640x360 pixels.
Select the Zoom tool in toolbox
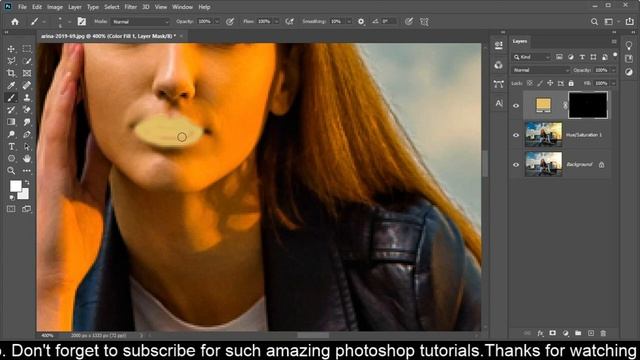pos(11,171)
